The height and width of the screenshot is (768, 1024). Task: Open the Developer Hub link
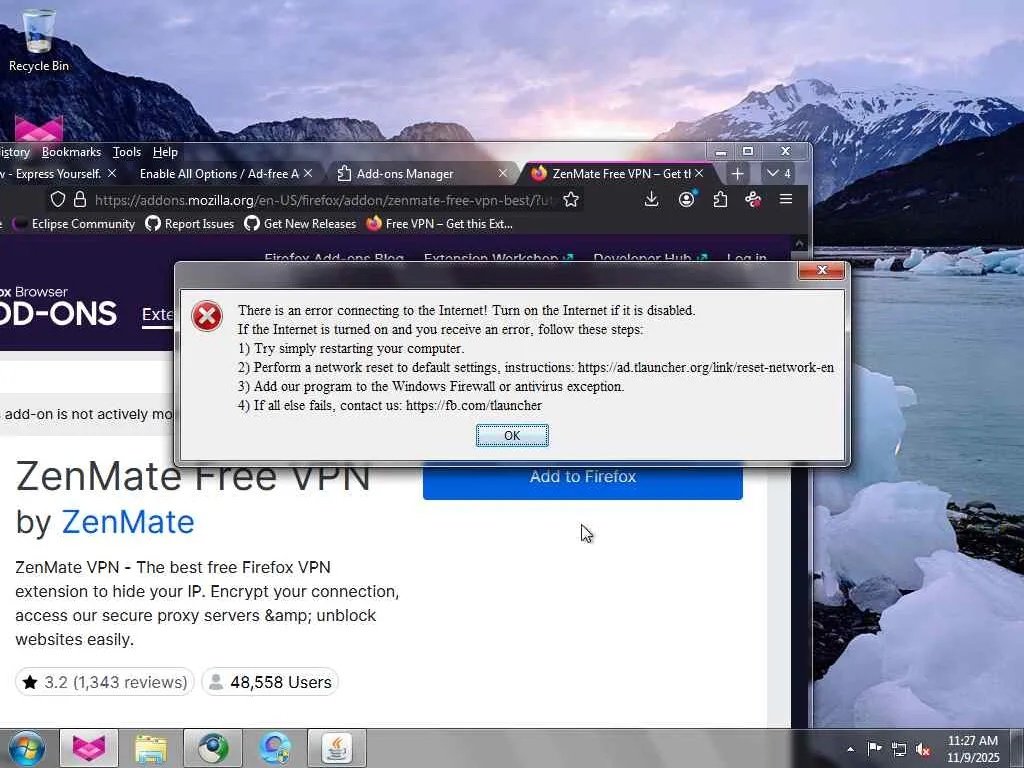pyautogui.click(x=650, y=257)
